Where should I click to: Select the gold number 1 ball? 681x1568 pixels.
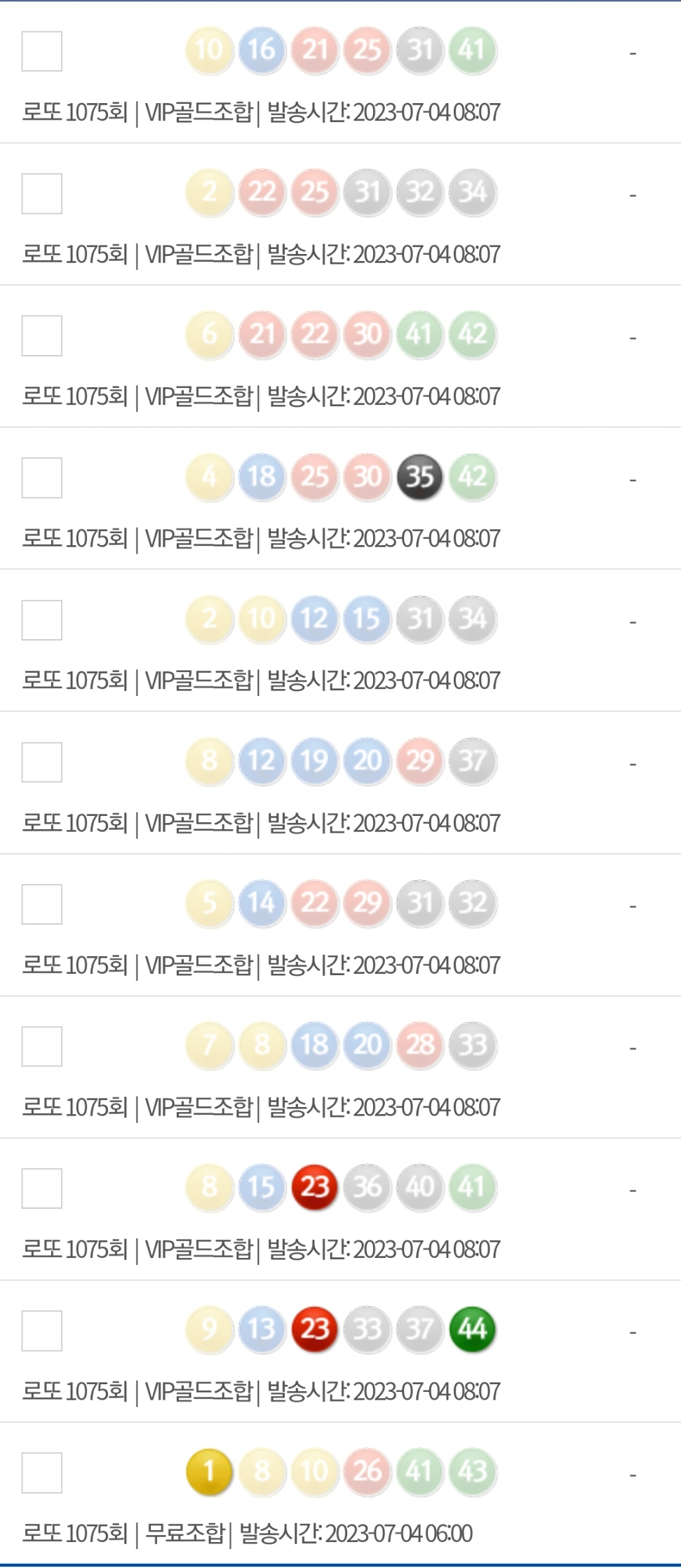(x=209, y=1470)
